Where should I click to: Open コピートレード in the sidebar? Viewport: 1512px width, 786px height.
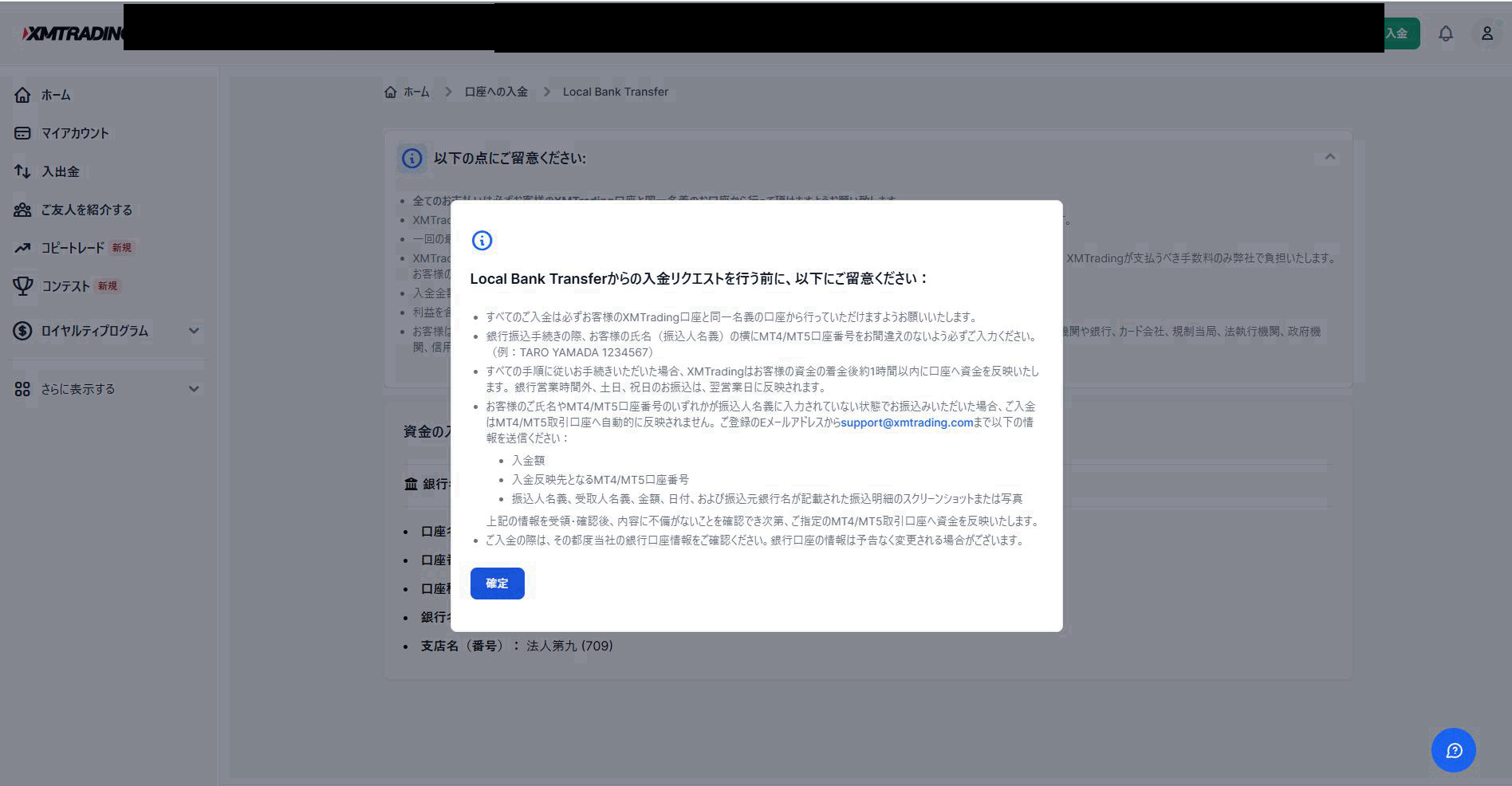click(x=73, y=248)
